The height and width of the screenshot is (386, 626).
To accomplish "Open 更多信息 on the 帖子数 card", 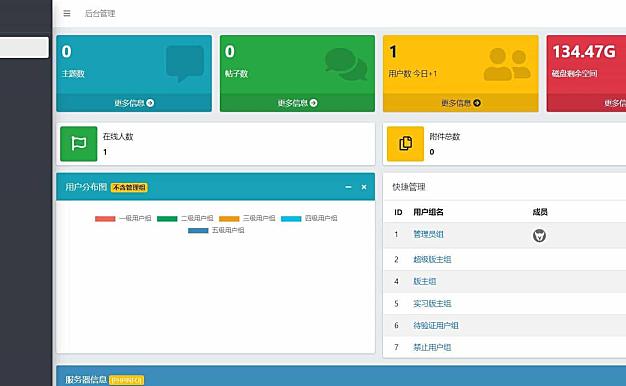I will [x=297, y=103].
